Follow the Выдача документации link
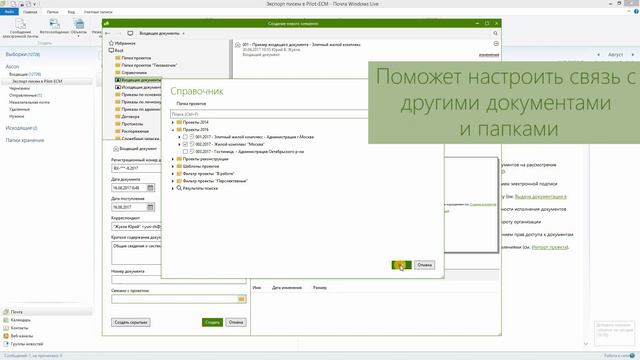This screenshot has width=640, height=360. [x=540, y=197]
